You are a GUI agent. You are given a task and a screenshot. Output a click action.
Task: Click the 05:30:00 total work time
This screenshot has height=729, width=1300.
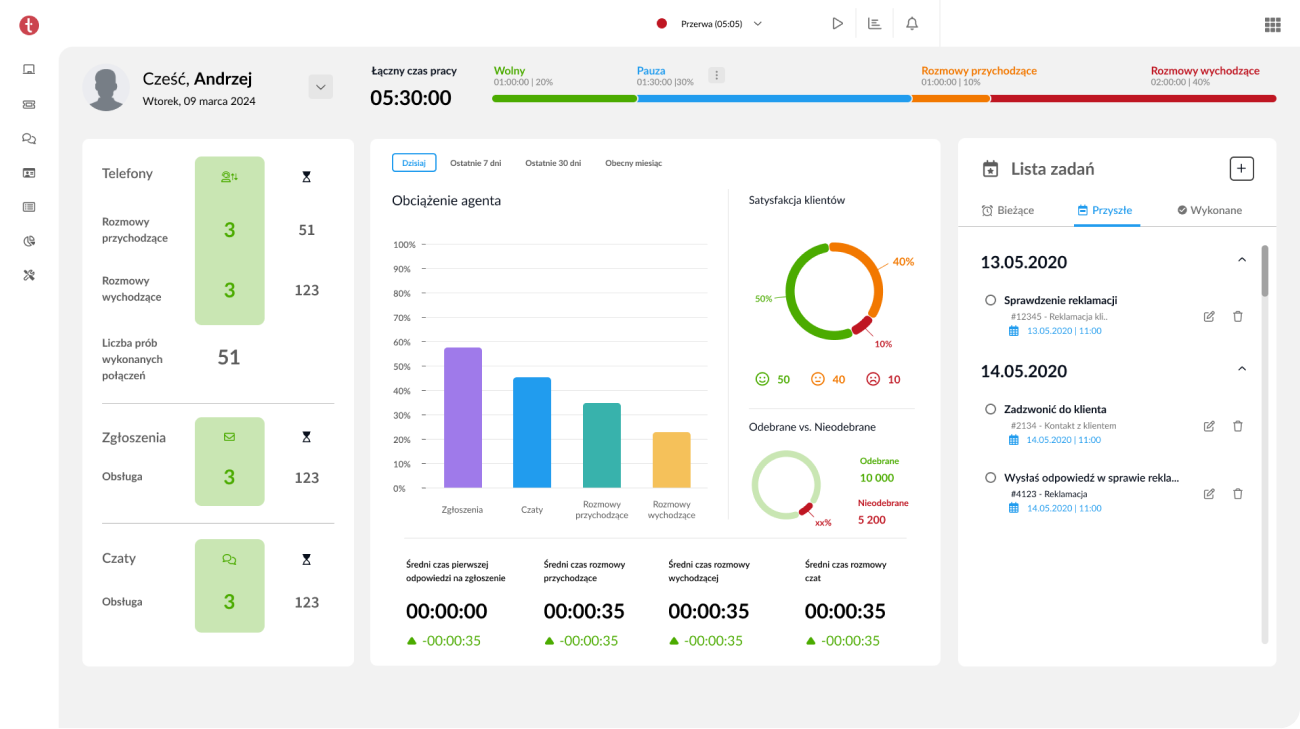tap(411, 98)
